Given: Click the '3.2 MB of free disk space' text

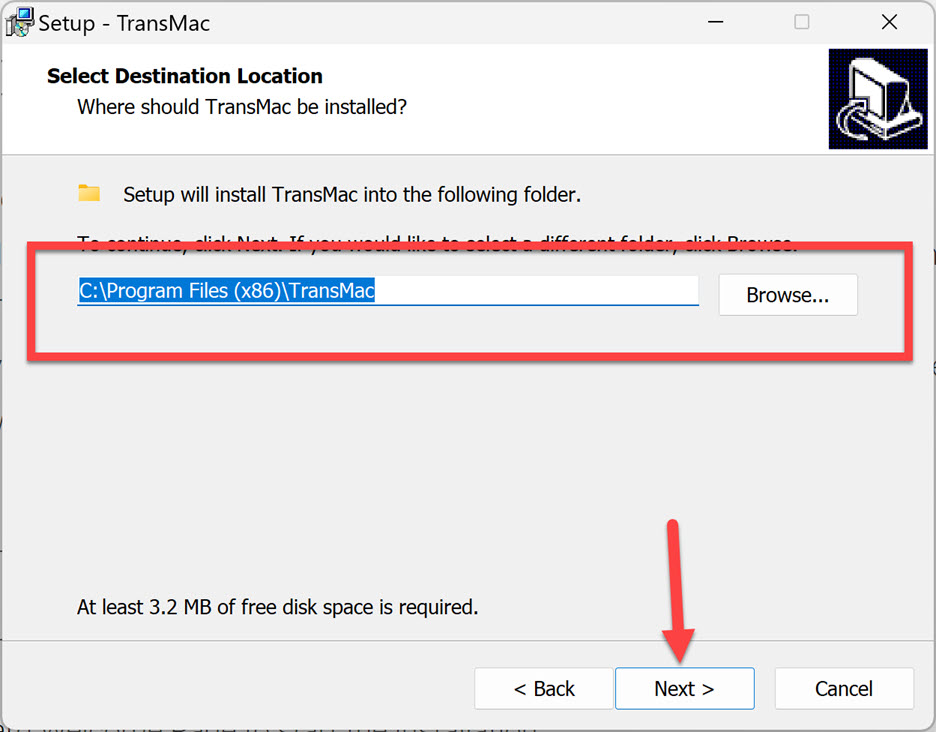Looking at the screenshot, I should [262, 607].
